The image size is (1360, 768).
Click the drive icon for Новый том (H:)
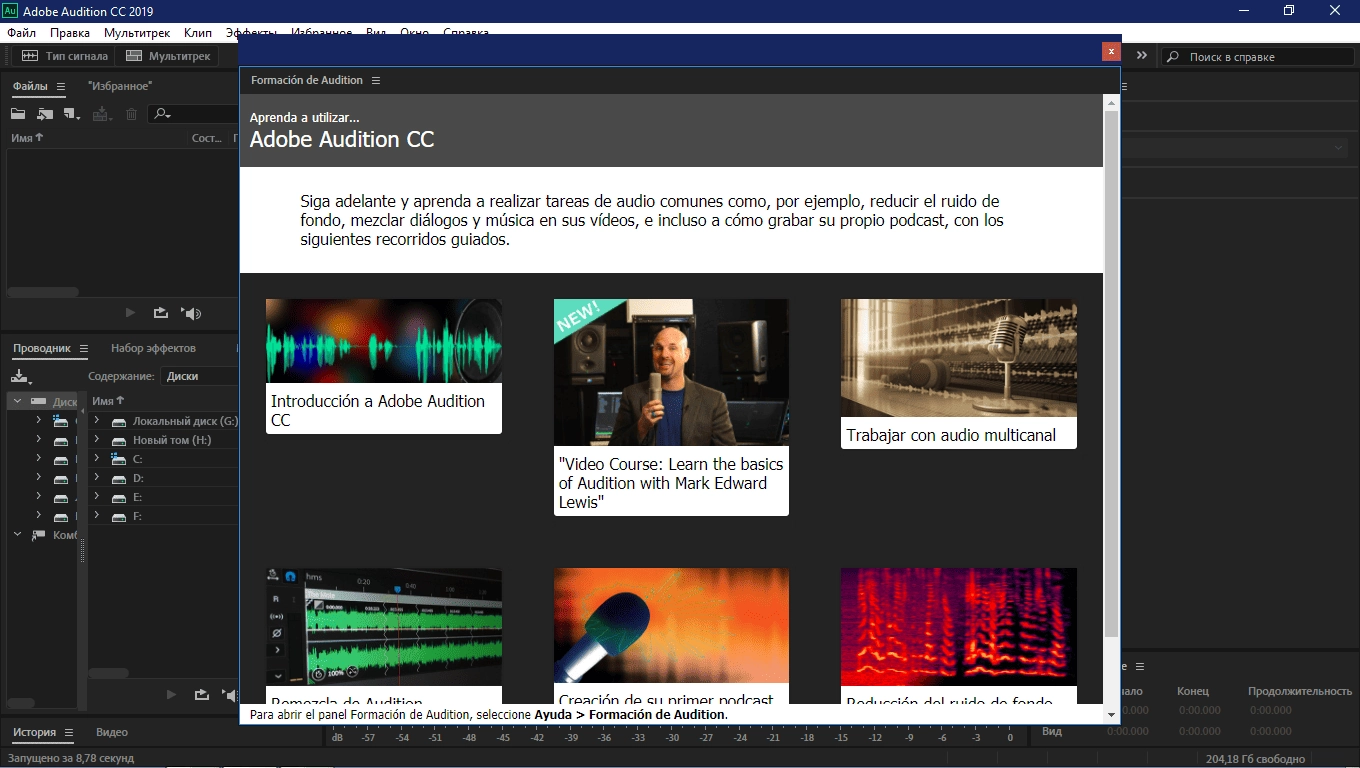click(118, 440)
